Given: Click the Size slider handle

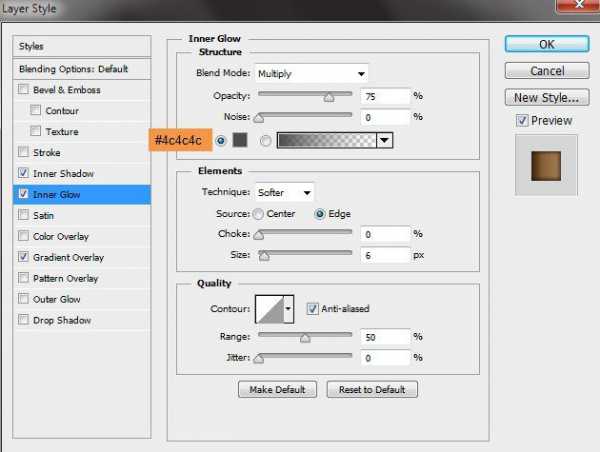Looking at the screenshot, I should tap(264, 256).
